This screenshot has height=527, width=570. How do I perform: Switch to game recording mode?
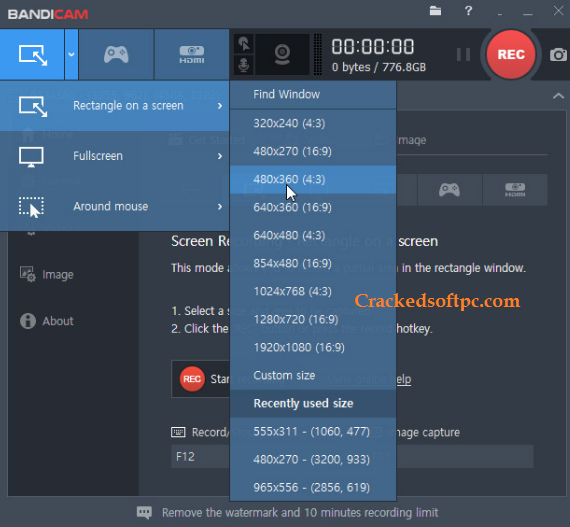(x=116, y=55)
